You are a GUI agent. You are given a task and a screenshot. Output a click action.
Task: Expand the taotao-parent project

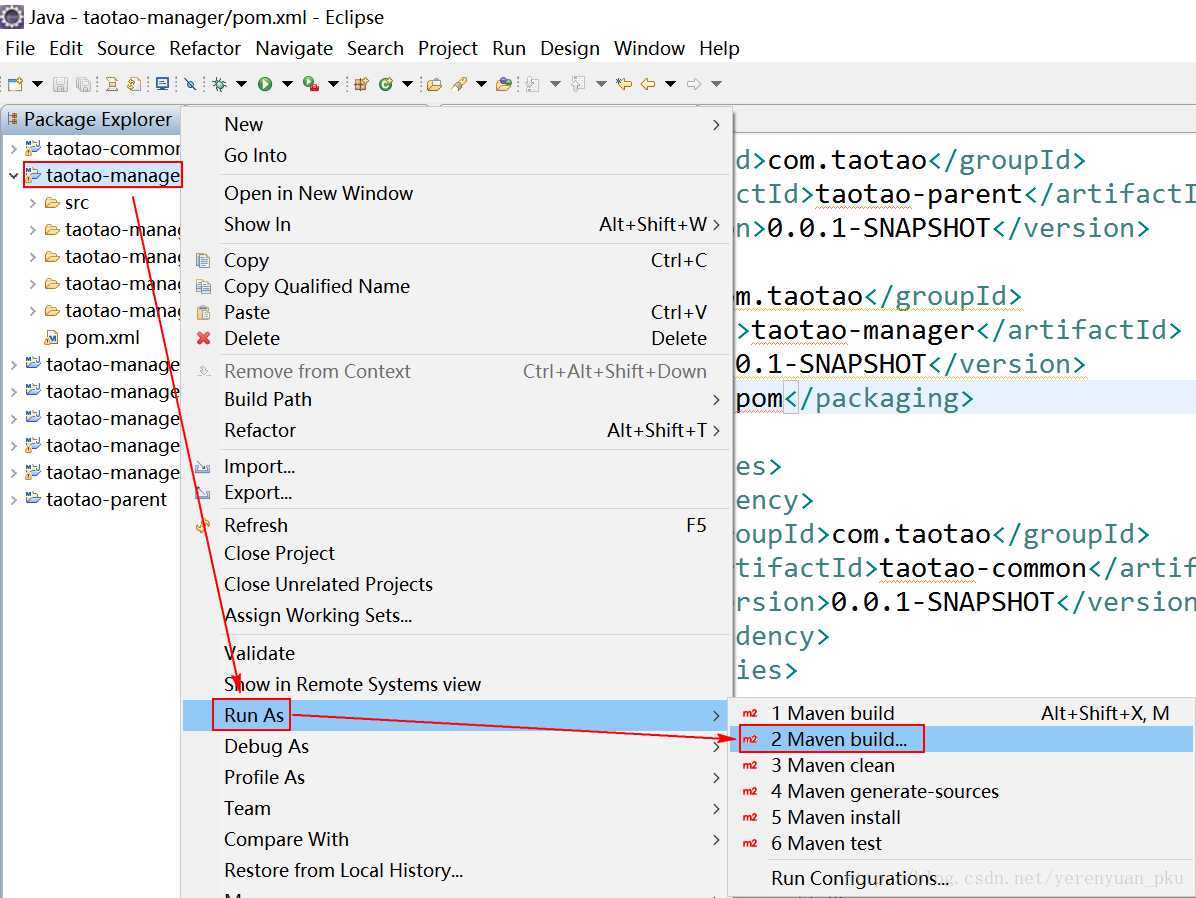tap(13, 500)
